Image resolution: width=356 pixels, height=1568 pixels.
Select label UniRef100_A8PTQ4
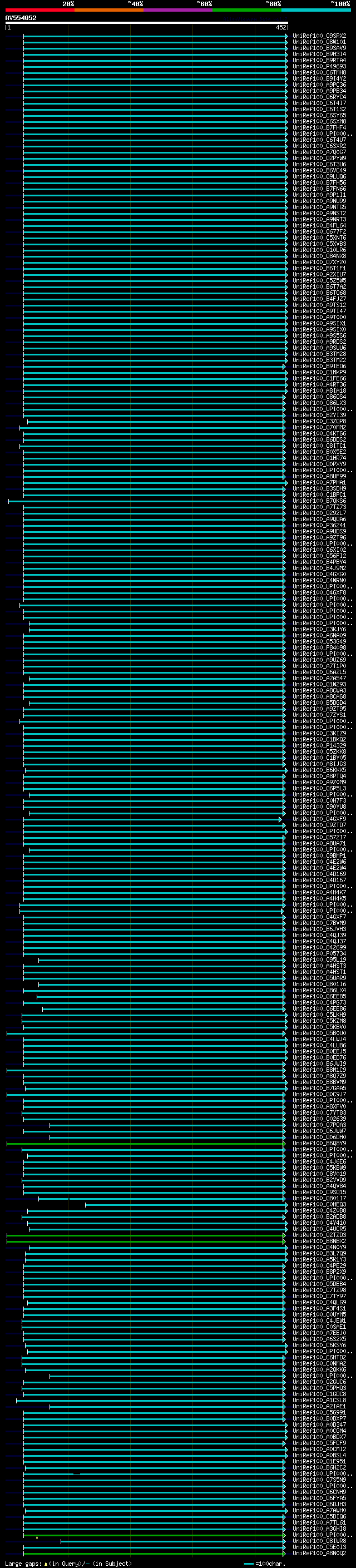point(319,776)
